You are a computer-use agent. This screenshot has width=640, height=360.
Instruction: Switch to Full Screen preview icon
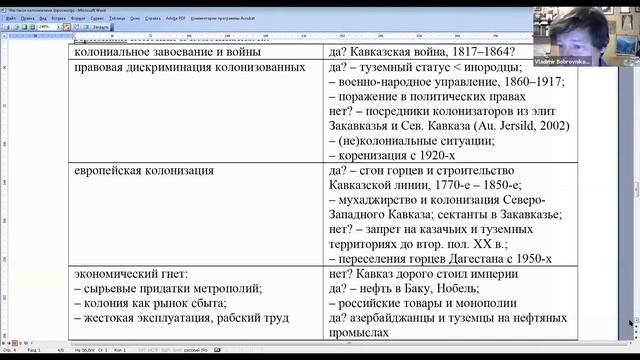(x=86, y=27)
